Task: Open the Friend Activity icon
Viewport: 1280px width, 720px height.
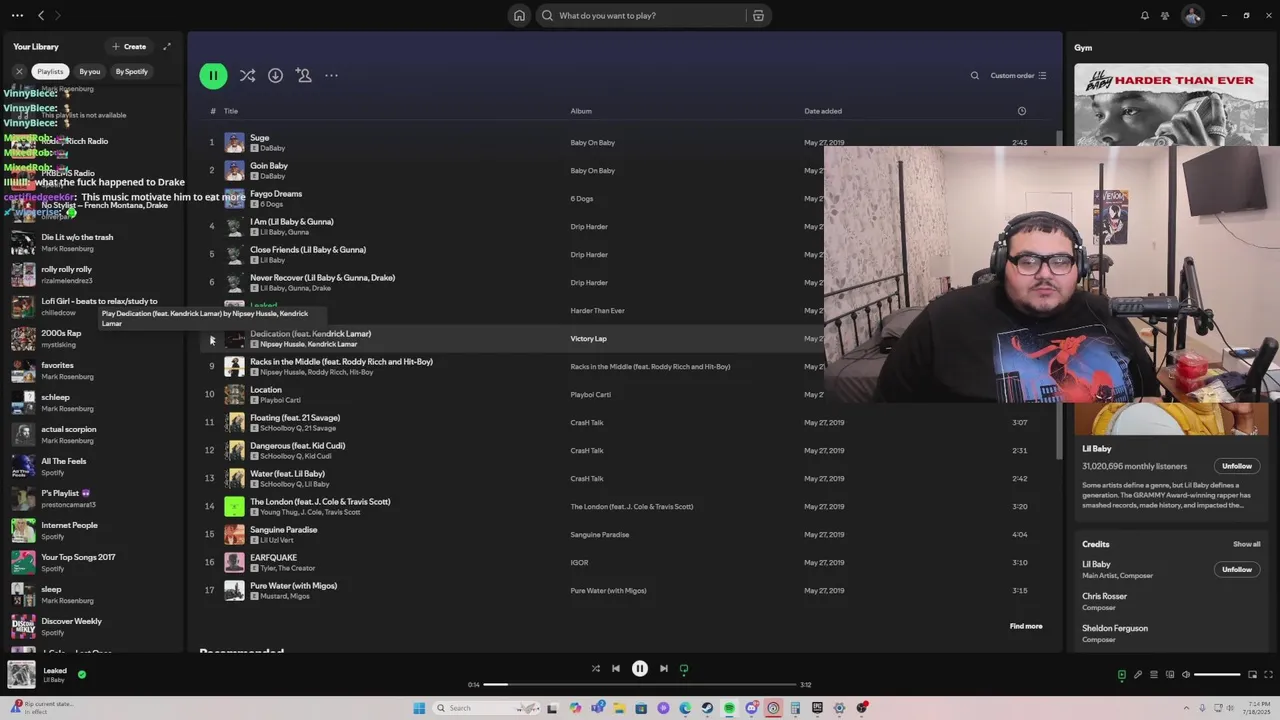Action: coord(1165,15)
